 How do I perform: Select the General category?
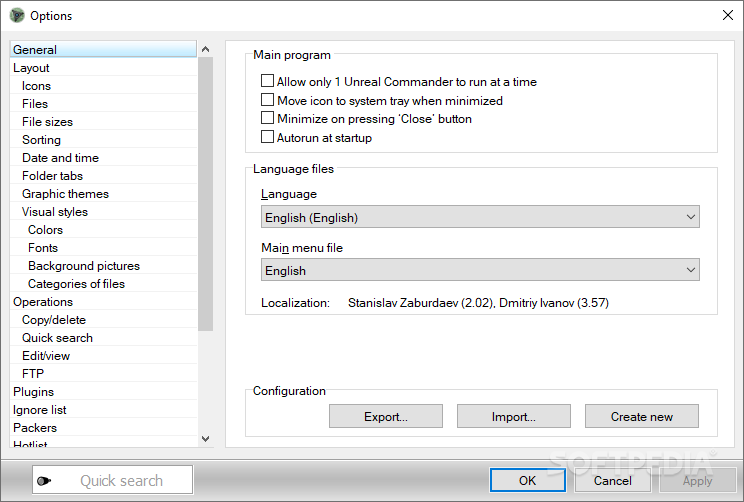103,49
